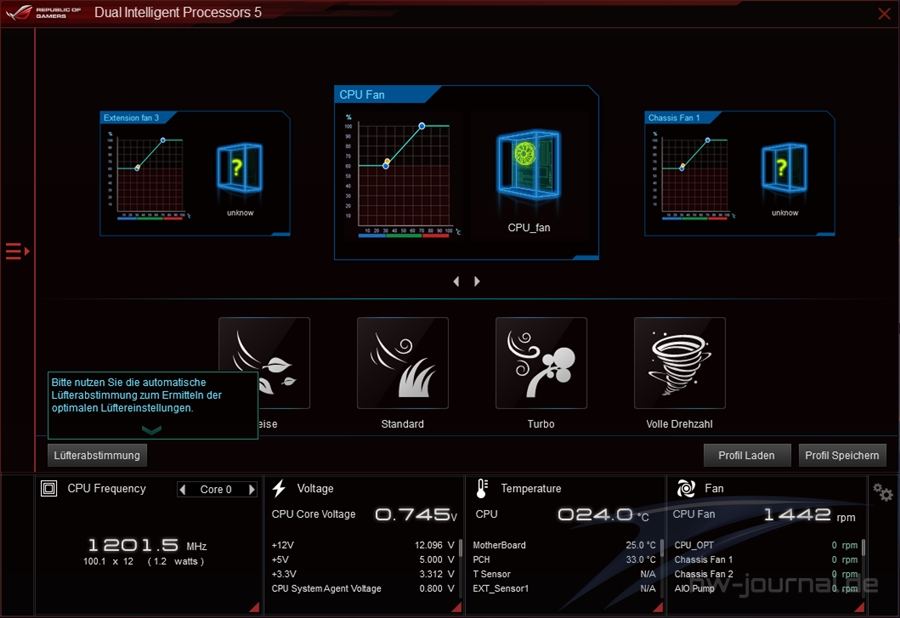Click the Lüfterabstimmung button
Image resolution: width=900 pixels, height=618 pixels.
pyautogui.click(x=97, y=456)
